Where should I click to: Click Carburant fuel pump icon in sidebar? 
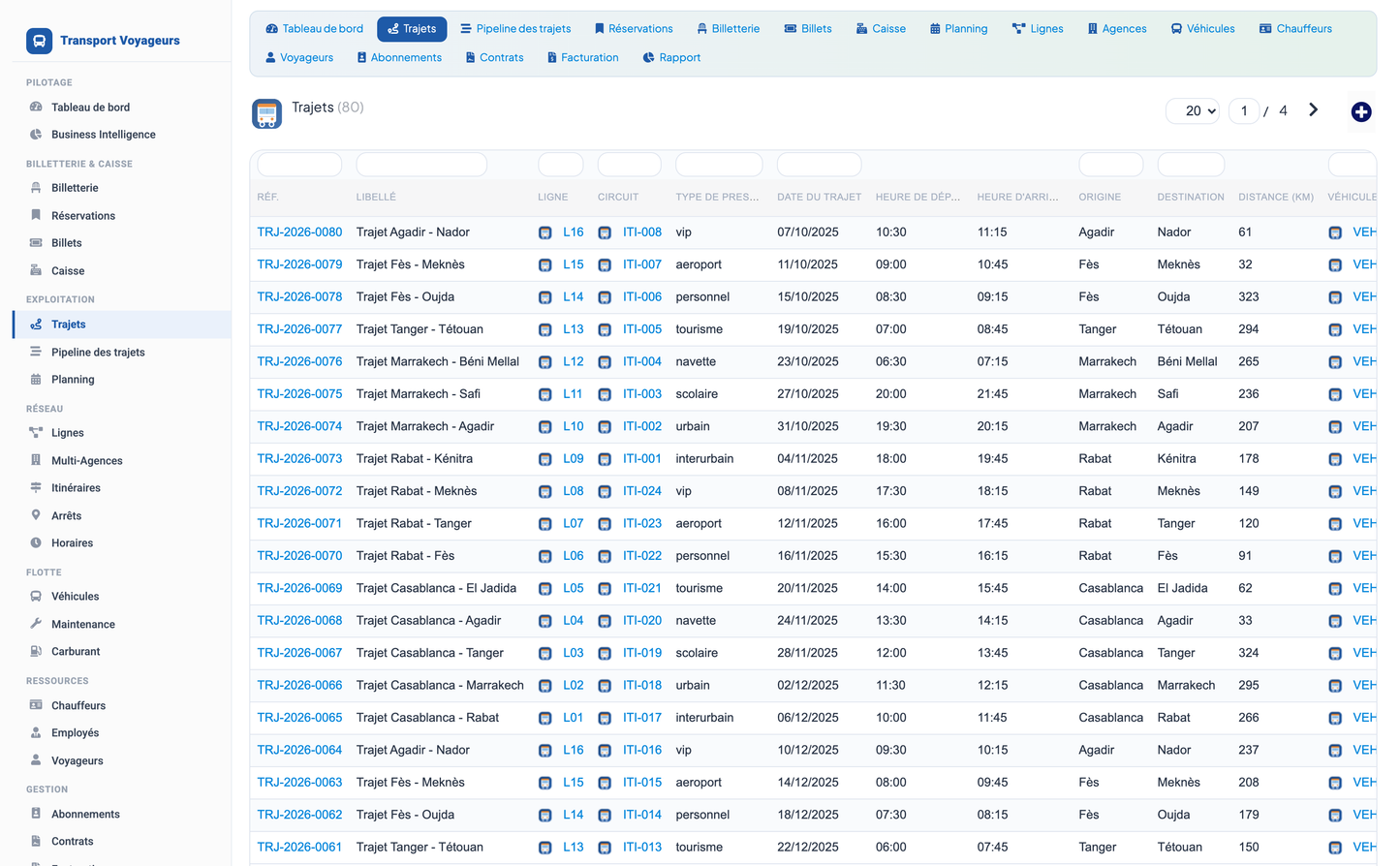click(x=36, y=651)
